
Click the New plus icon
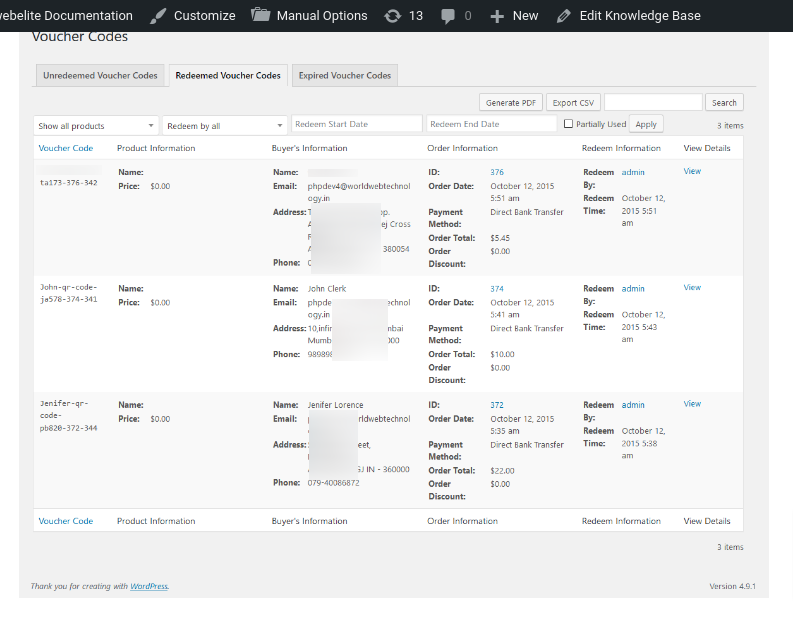(x=497, y=16)
